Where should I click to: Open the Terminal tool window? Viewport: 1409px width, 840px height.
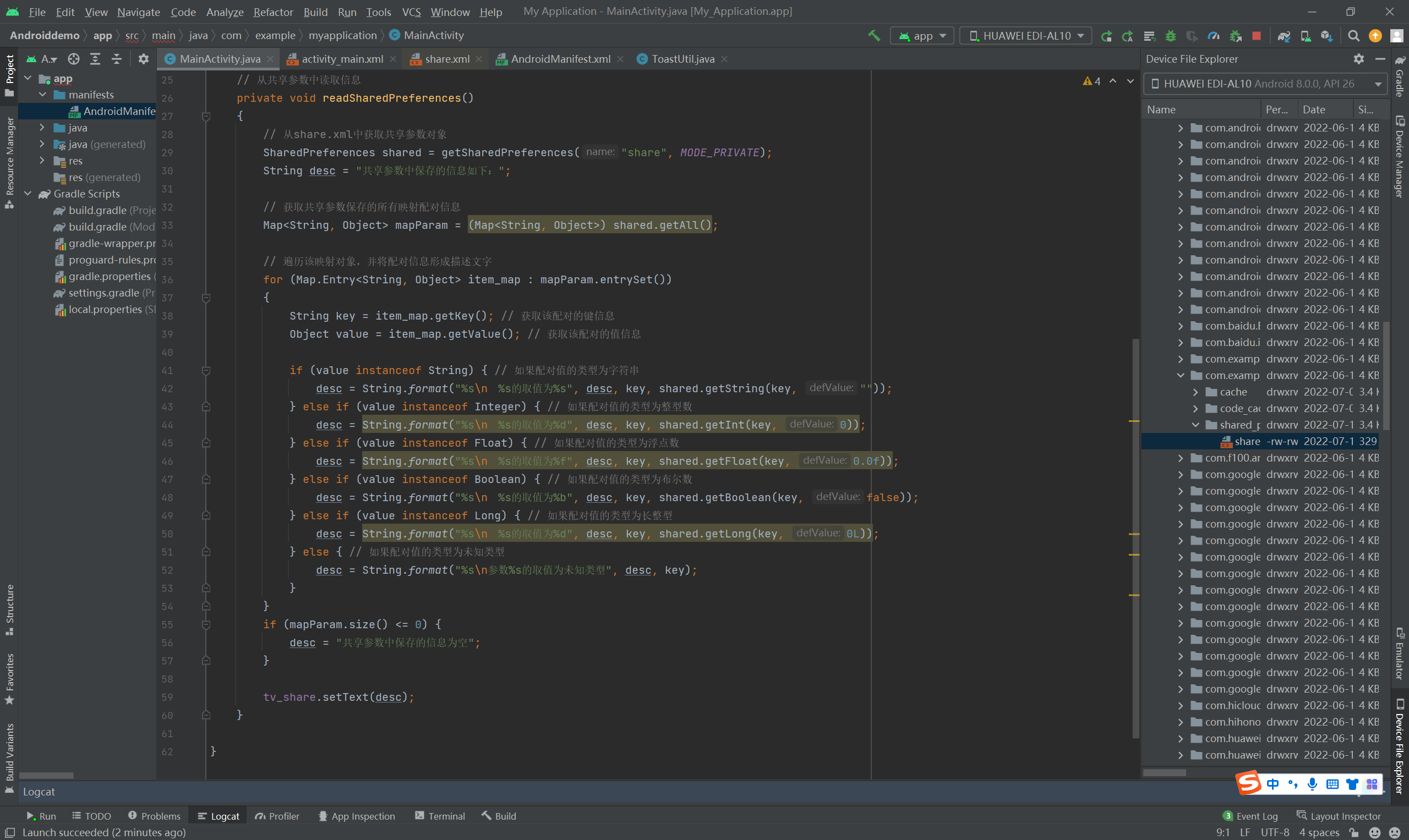(x=440, y=816)
